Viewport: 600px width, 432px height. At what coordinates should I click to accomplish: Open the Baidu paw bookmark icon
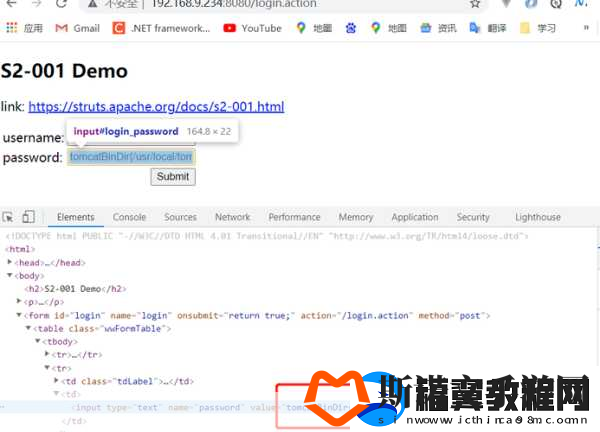[x=351, y=28]
